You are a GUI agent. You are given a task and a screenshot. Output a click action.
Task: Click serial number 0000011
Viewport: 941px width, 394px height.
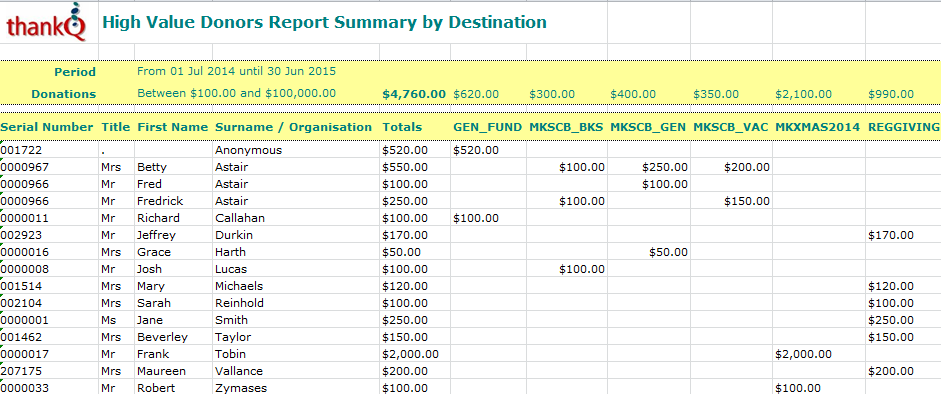(25, 218)
